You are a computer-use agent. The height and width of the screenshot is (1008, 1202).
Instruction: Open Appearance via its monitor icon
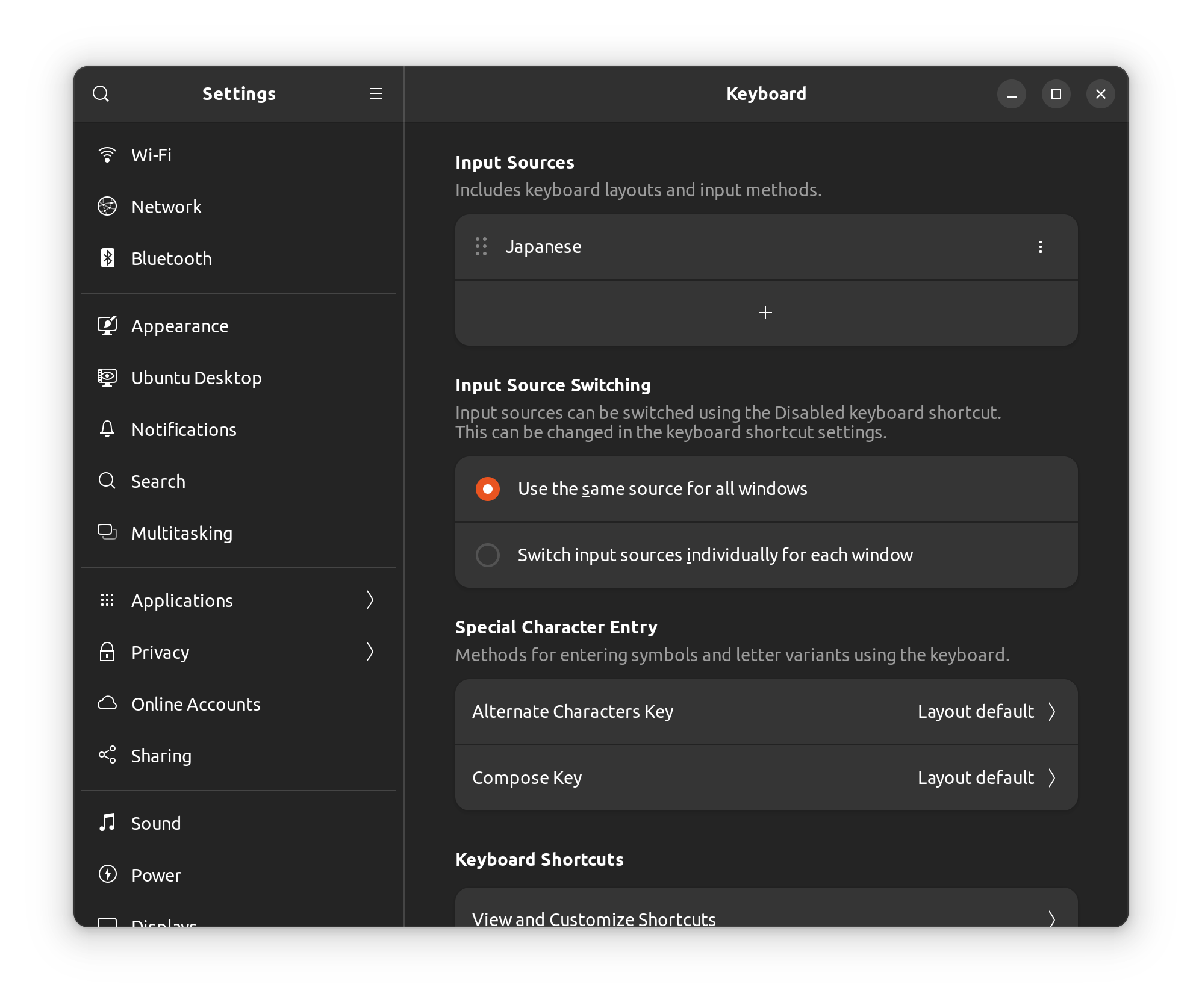click(107, 325)
